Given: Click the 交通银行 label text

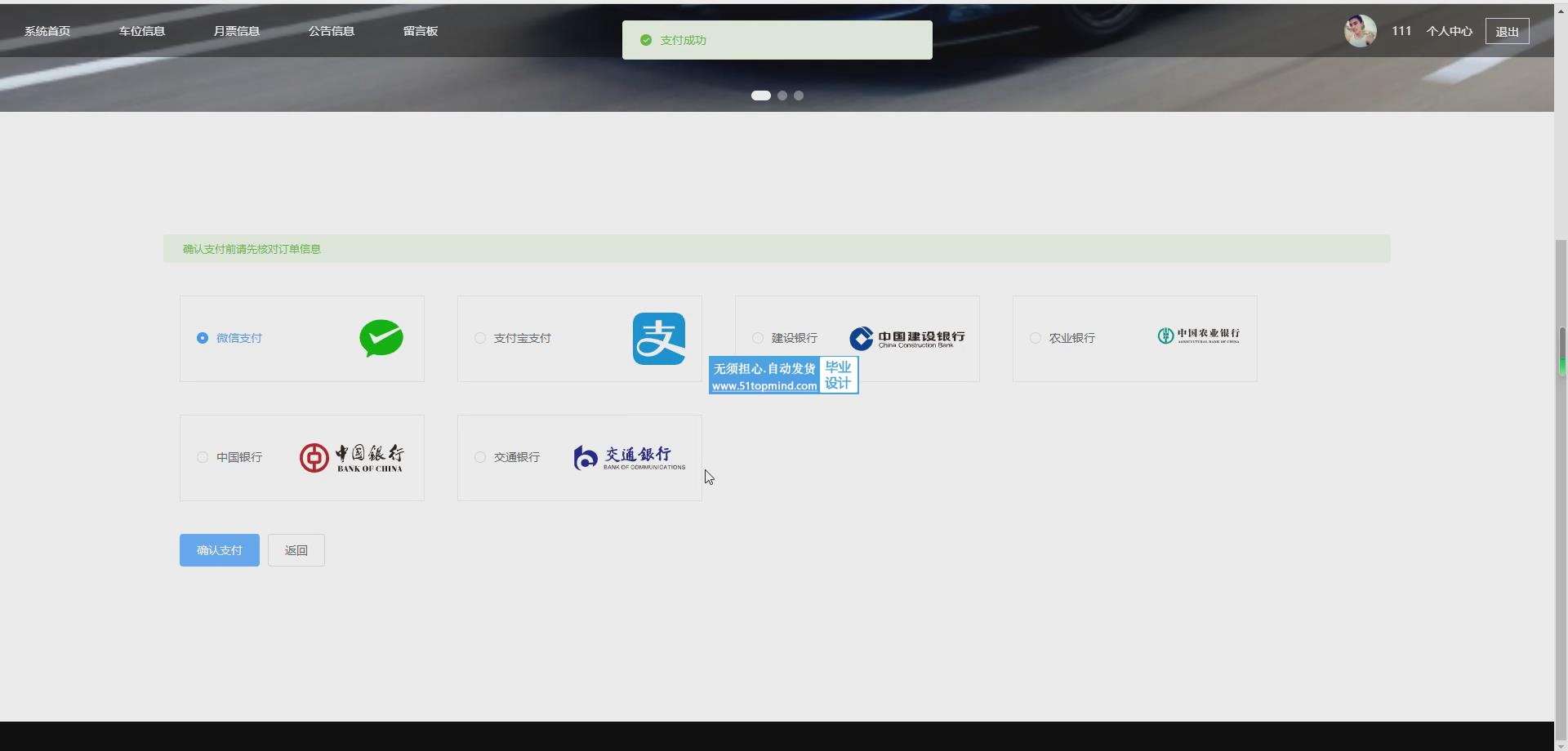Looking at the screenshot, I should [x=517, y=457].
